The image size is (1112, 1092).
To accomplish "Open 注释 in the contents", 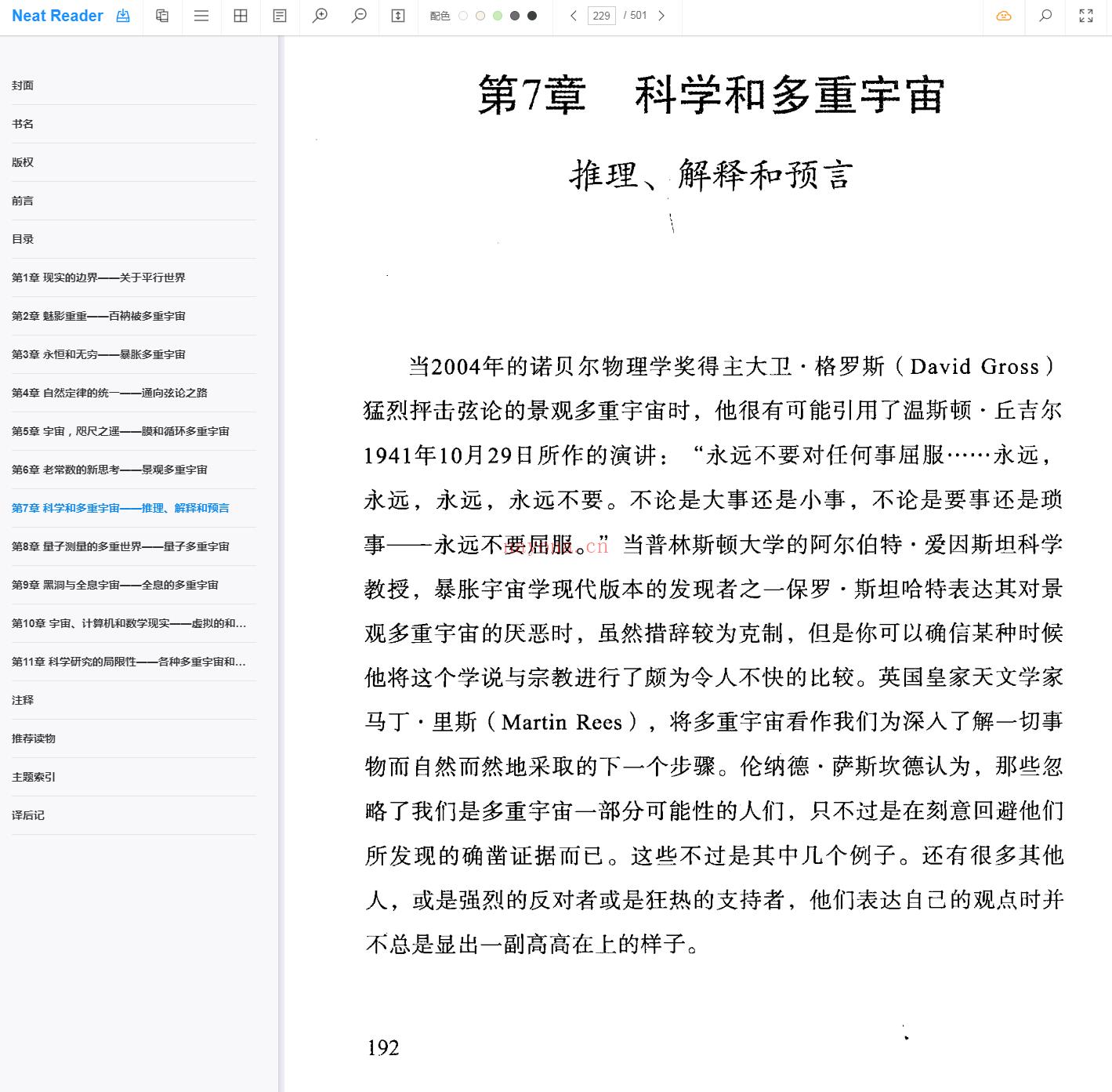I will click(x=133, y=700).
